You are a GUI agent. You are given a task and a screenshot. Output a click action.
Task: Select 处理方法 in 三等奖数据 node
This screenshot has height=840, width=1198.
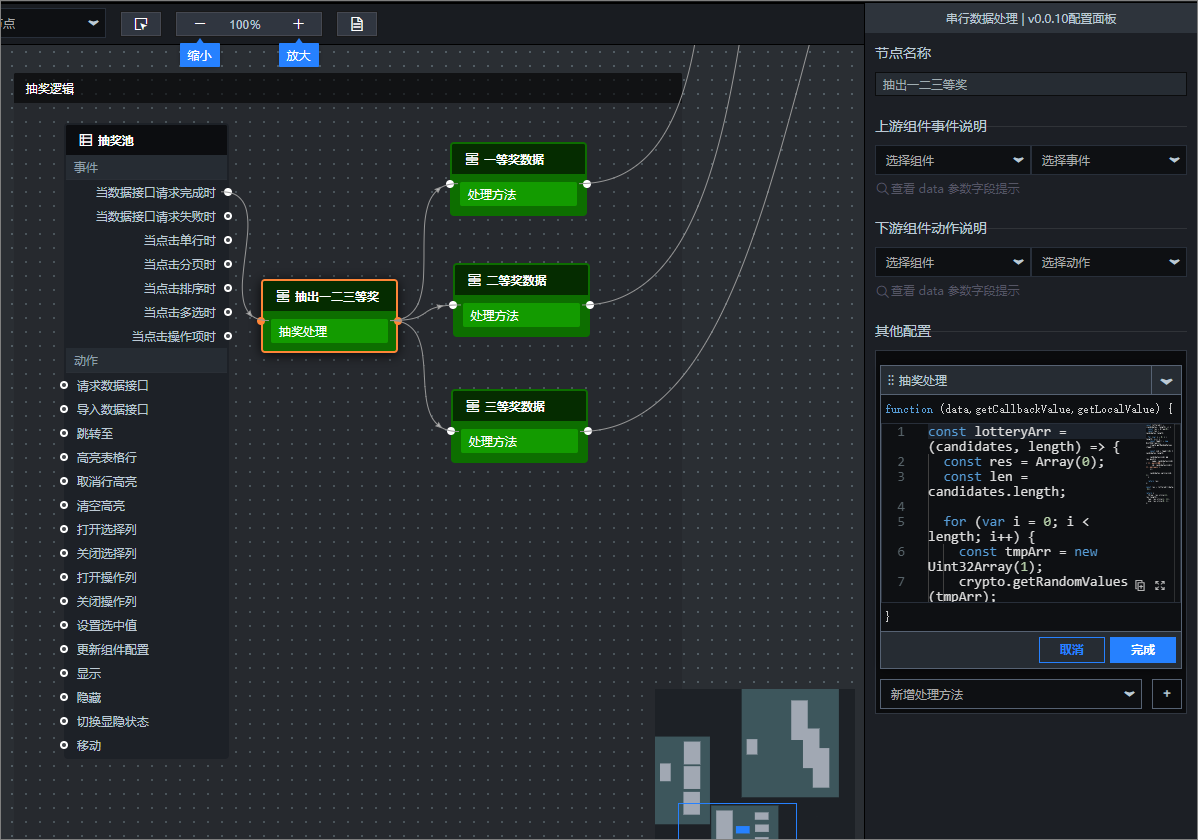(520, 442)
